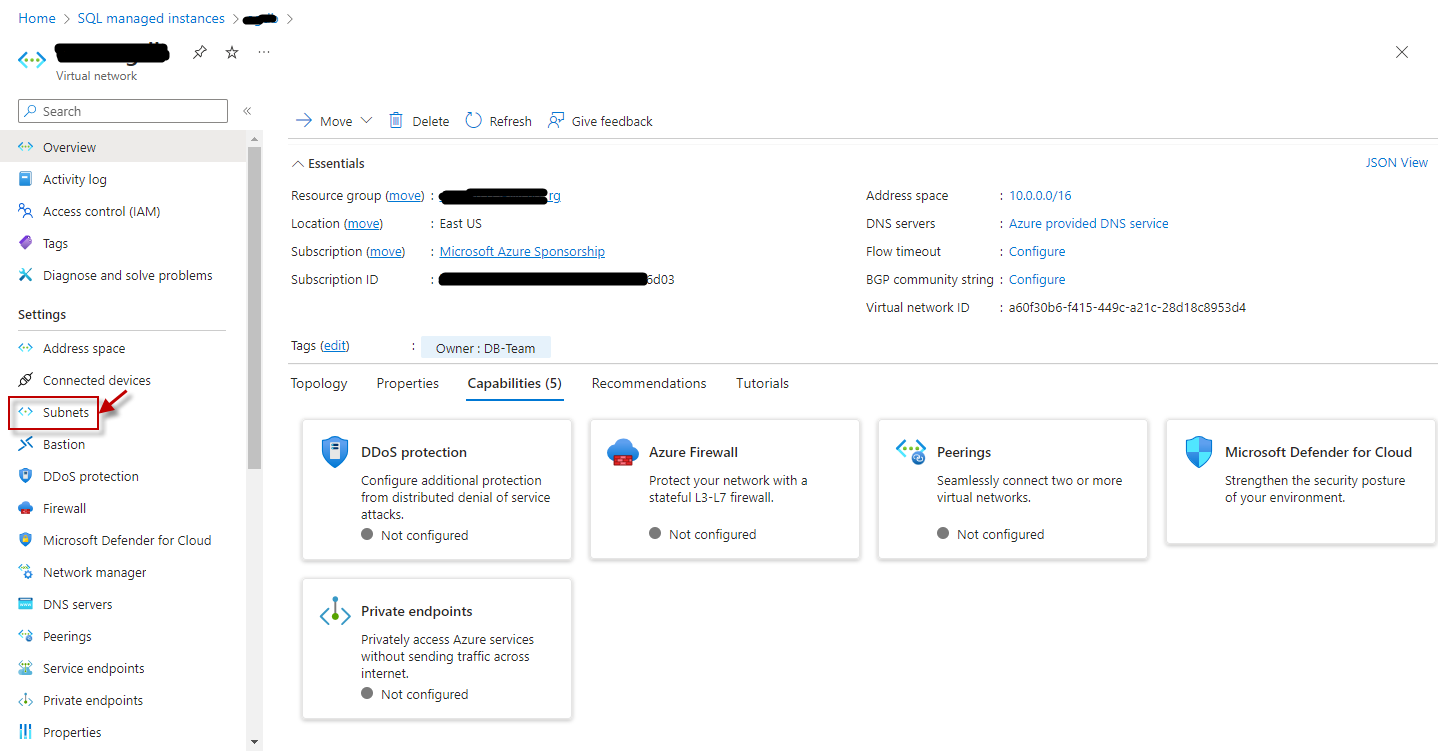Open the Tutorials tab
The width and height of the screenshot is (1438, 751).
click(763, 383)
